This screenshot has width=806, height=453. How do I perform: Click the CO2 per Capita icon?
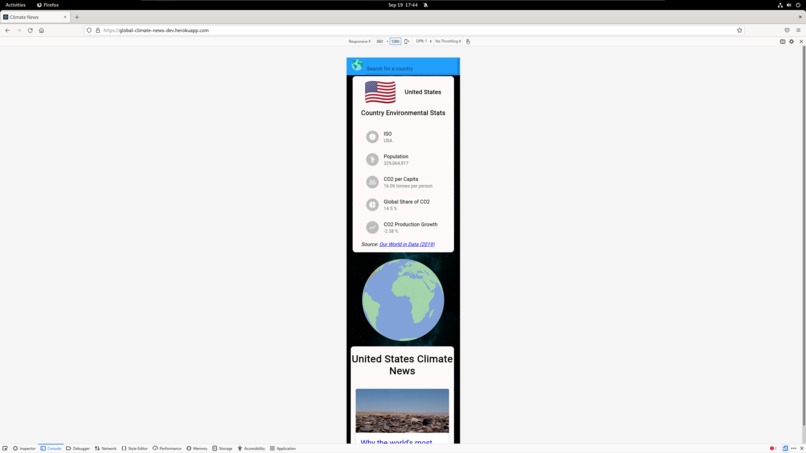pyautogui.click(x=372, y=182)
